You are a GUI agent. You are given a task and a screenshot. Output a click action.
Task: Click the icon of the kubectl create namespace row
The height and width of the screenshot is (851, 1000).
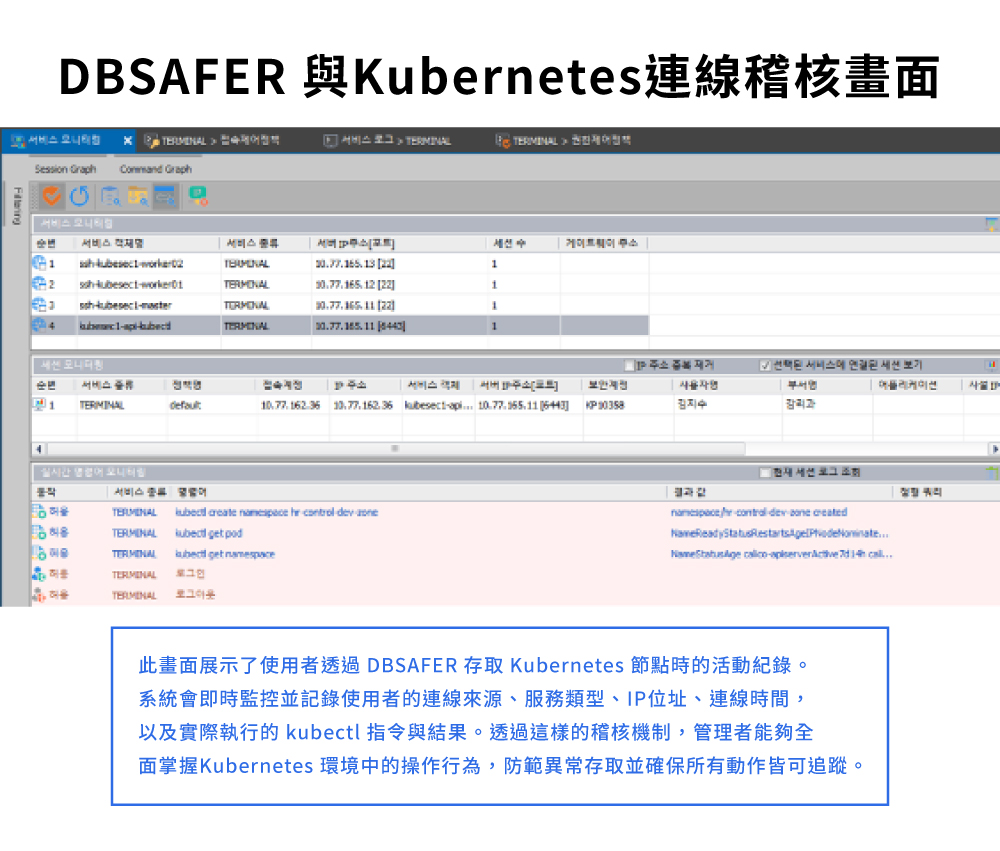[x=39, y=512]
